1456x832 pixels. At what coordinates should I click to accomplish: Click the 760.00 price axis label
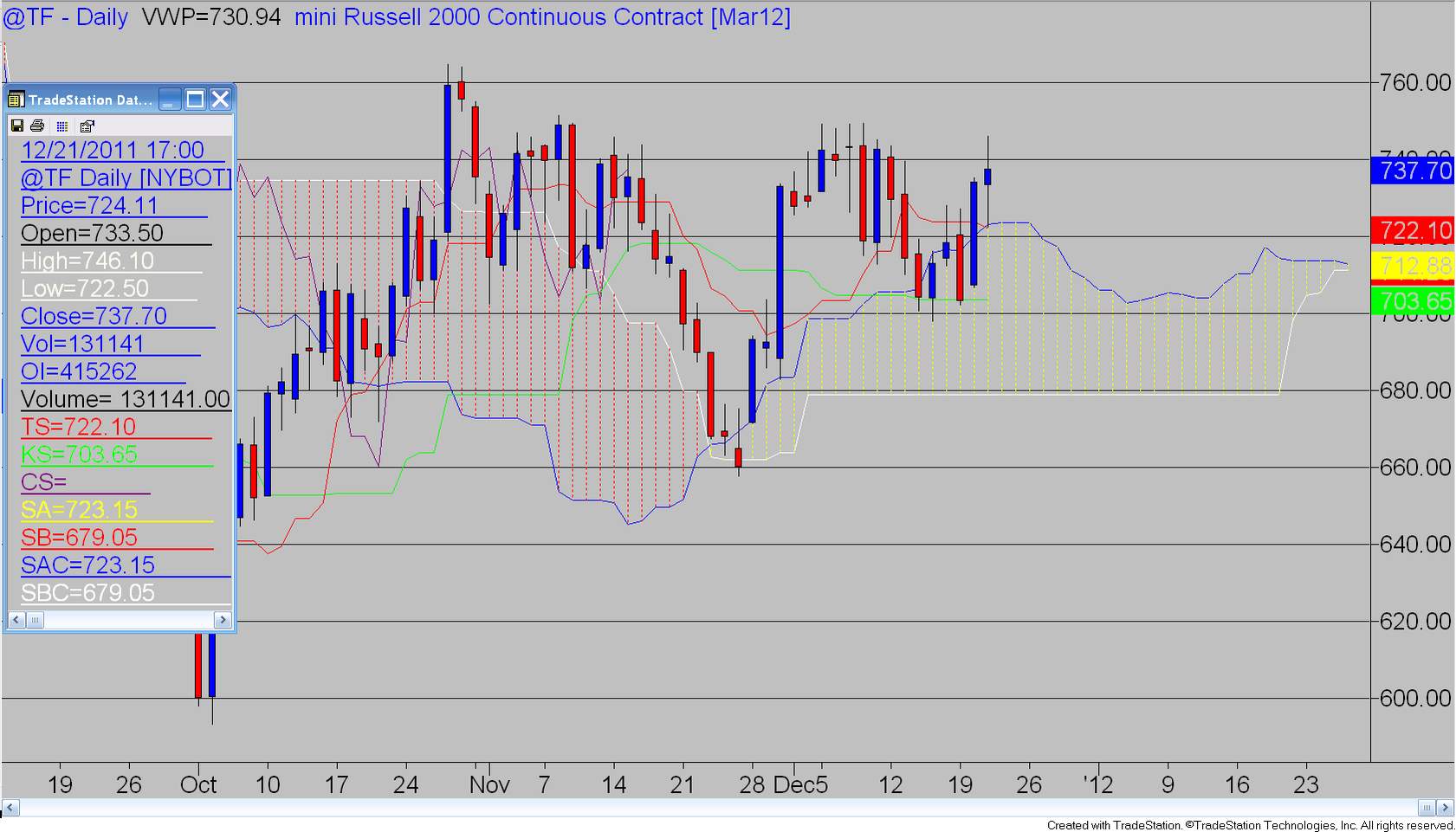pyautogui.click(x=1415, y=82)
